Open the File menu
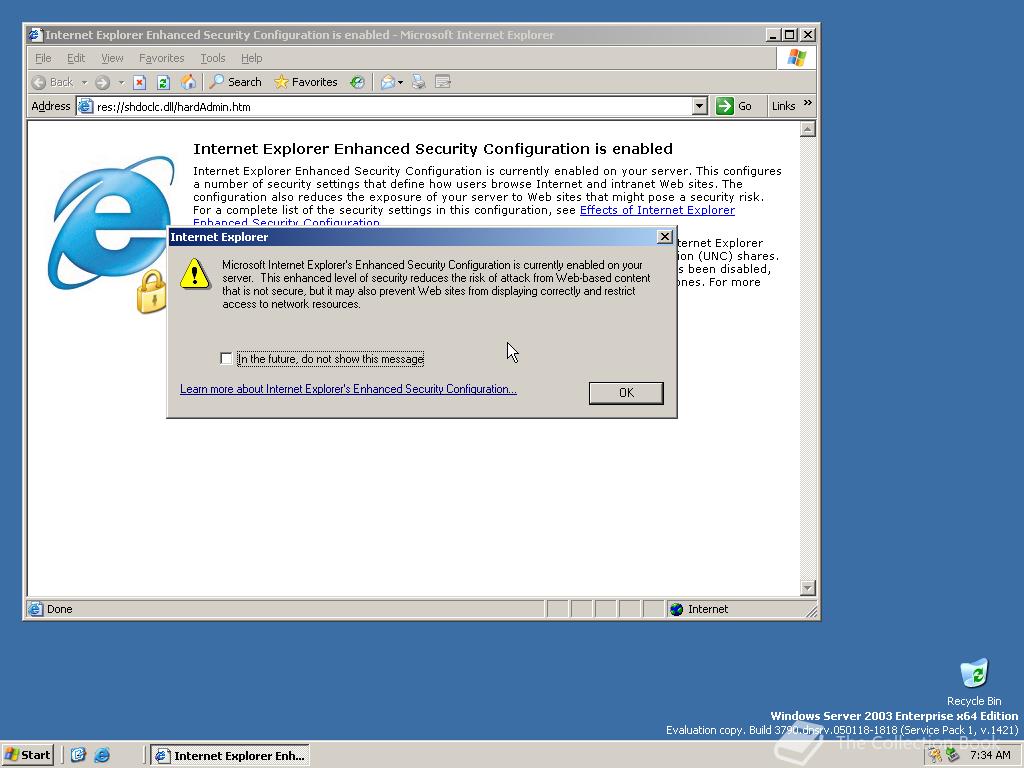The width and height of the screenshot is (1024, 768). [x=43, y=58]
